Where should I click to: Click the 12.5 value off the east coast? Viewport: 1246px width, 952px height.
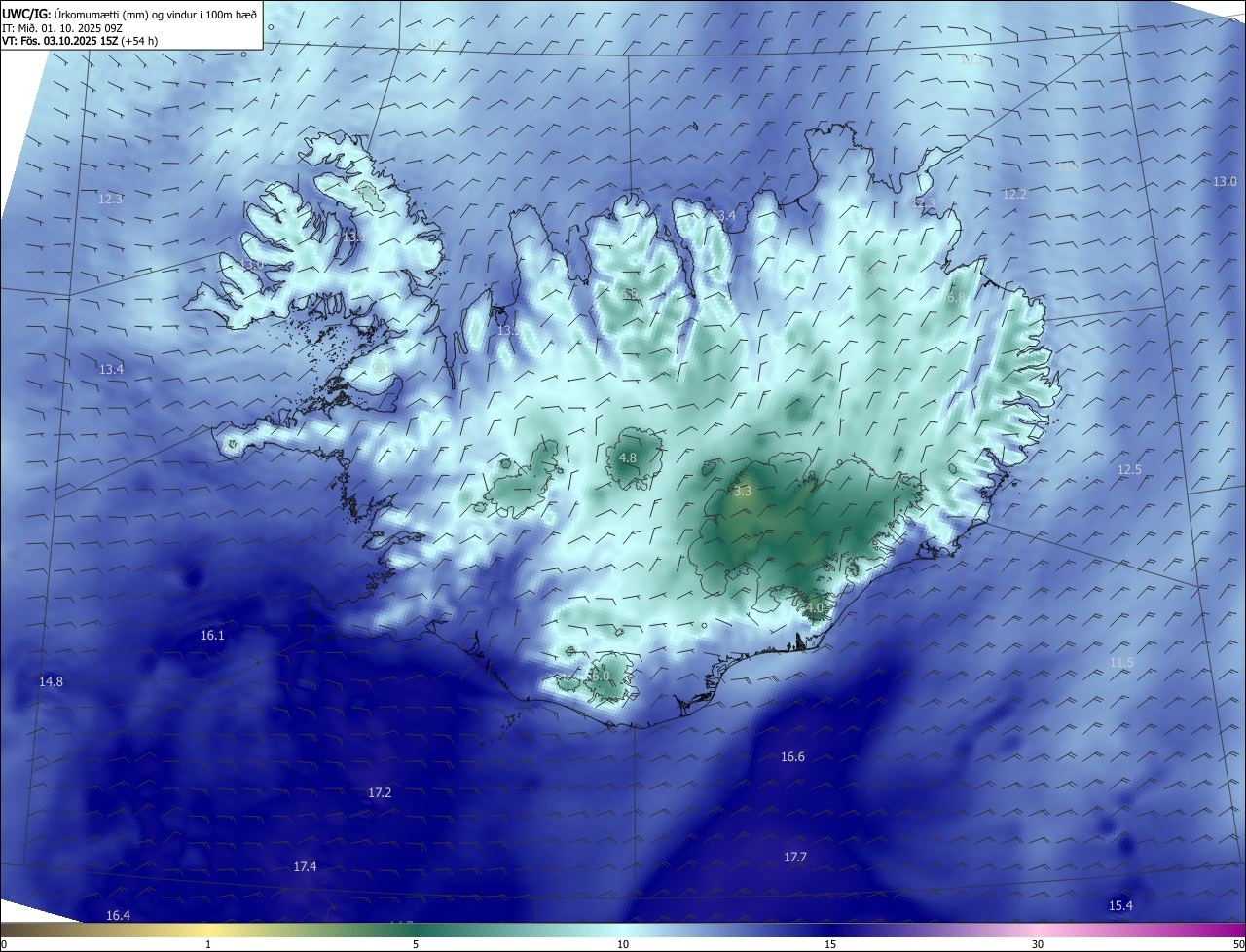click(x=1129, y=469)
